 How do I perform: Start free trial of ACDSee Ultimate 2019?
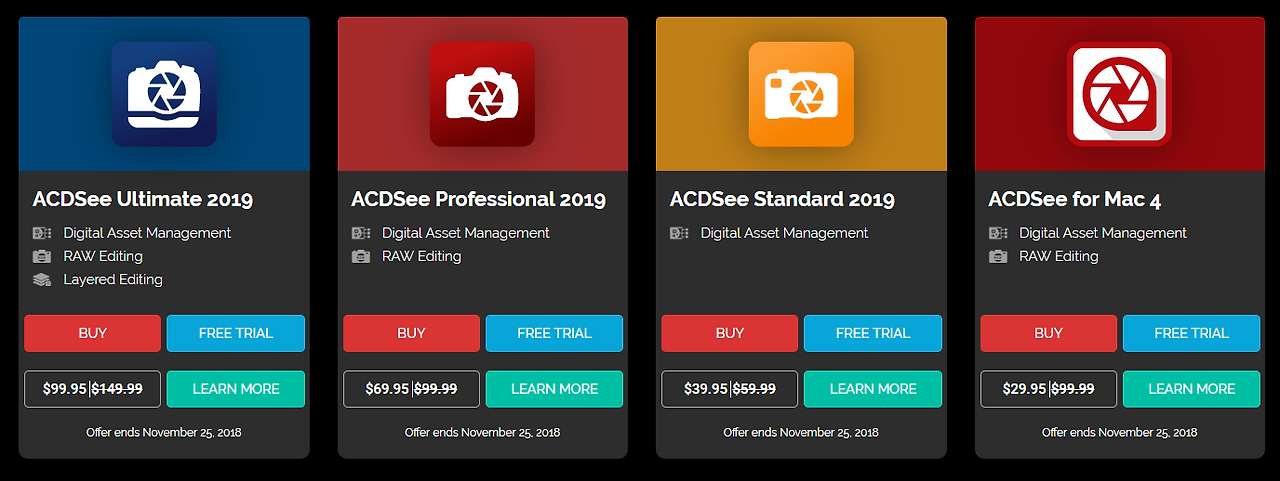click(x=236, y=333)
